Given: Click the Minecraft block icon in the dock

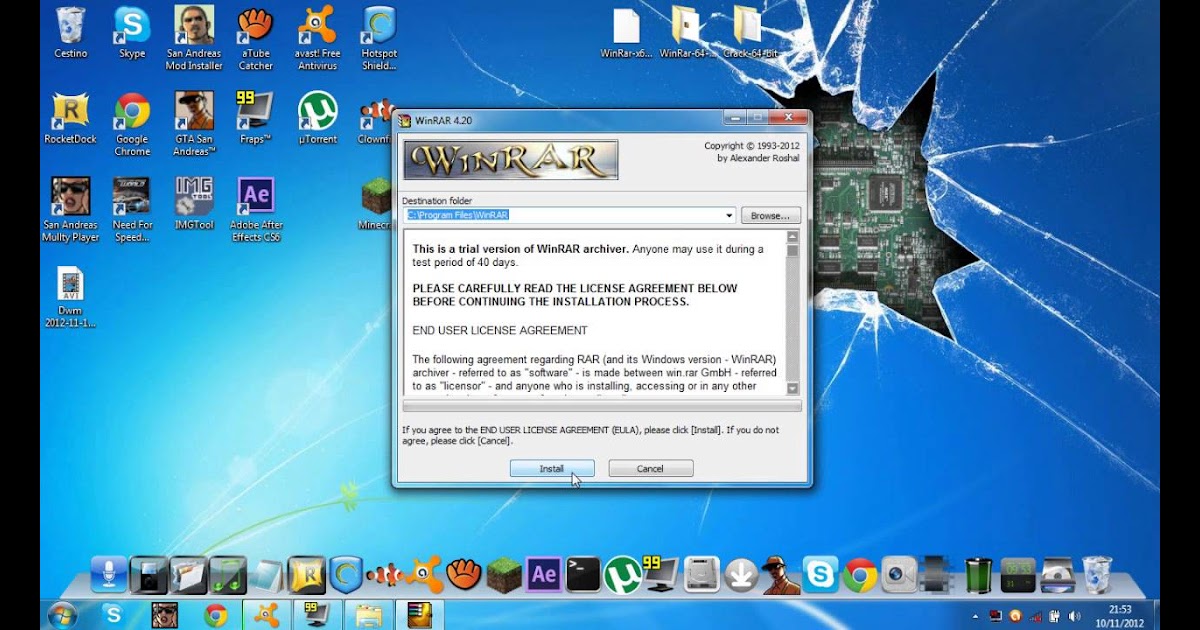Looking at the screenshot, I should 504,575.
